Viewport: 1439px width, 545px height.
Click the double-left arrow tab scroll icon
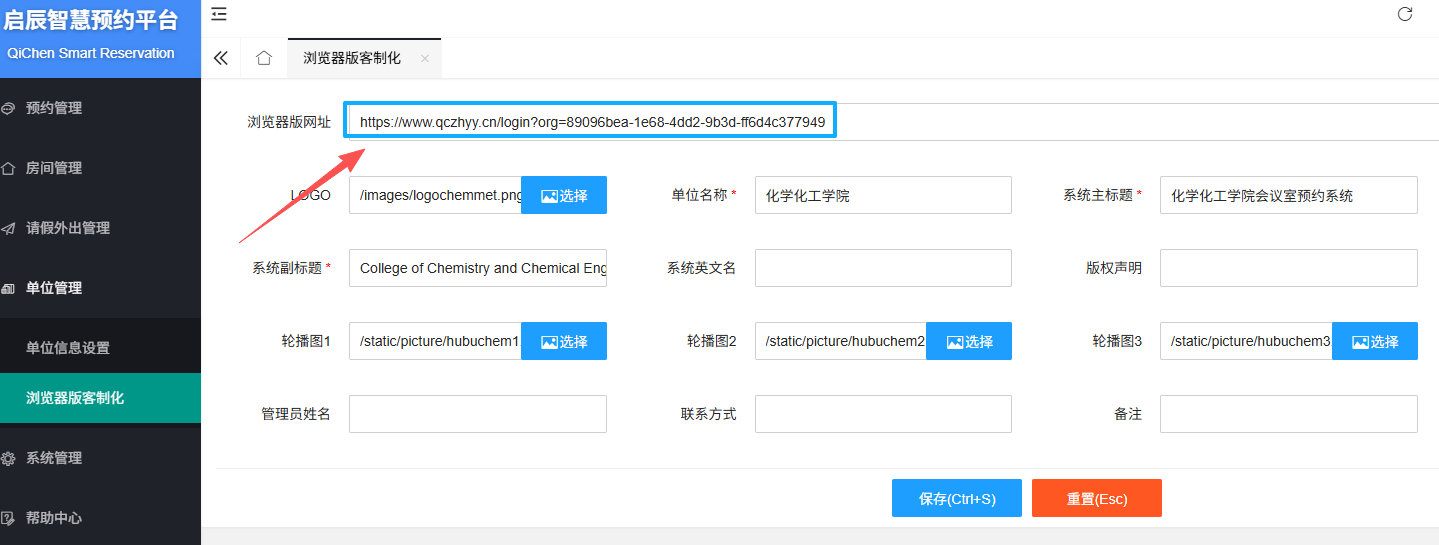tap(221, 58)
